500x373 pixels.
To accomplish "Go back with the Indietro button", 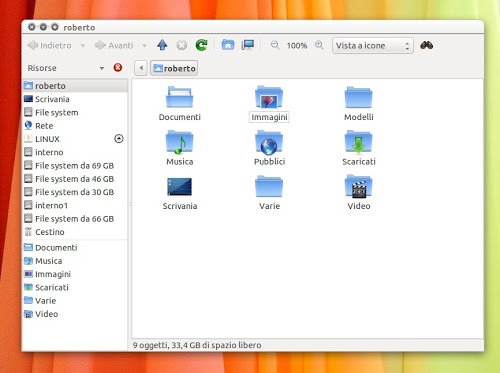I will pos(49,45).
